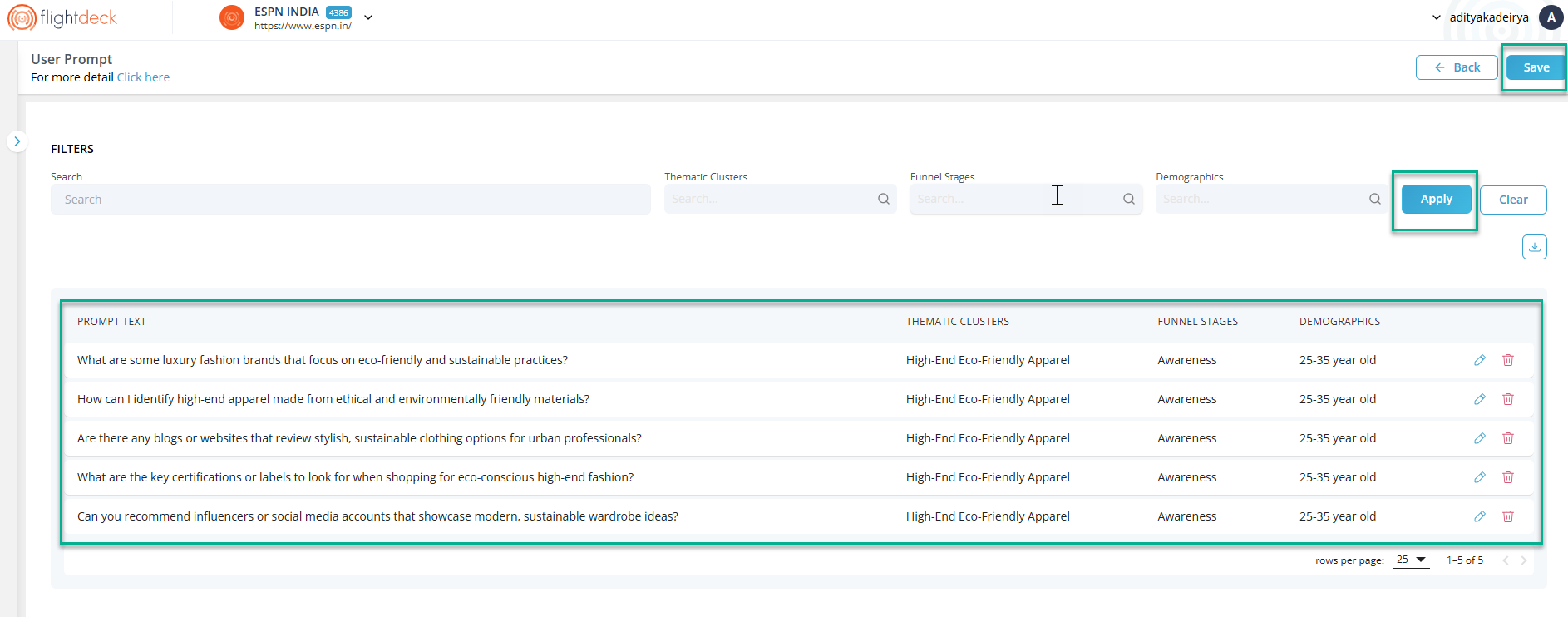
Task: Clear all filters
Action: click(x=1512, y=200)
